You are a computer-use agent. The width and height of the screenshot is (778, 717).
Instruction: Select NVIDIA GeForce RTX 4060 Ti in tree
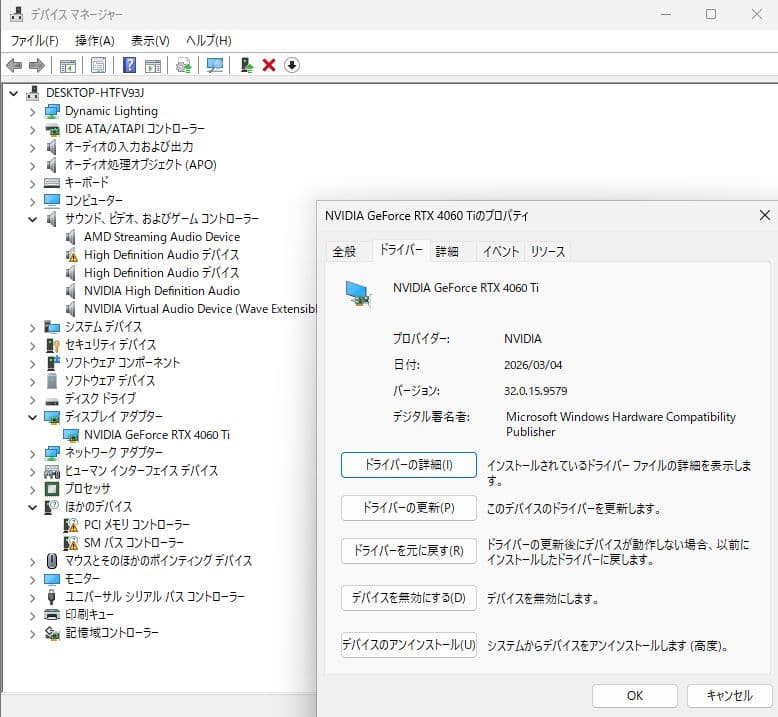click(x=157, y=435)
